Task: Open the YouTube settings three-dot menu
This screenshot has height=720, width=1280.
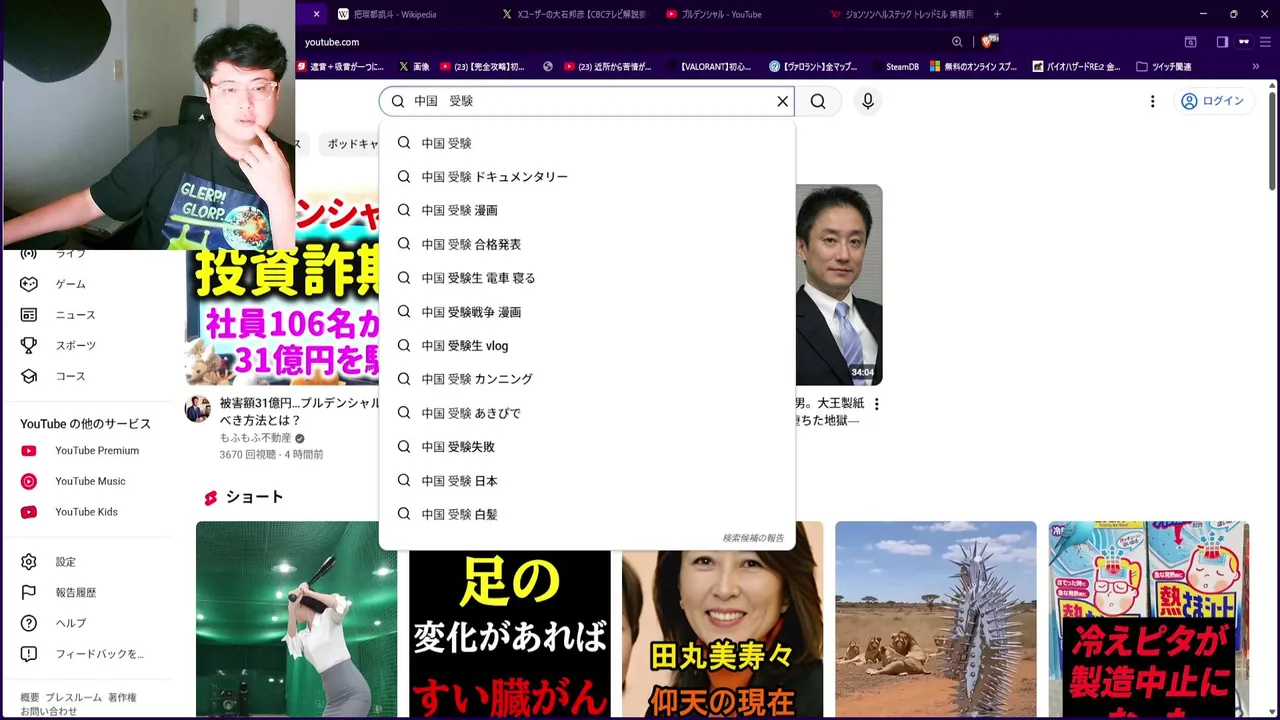Action: click(x=1152, y=101)
